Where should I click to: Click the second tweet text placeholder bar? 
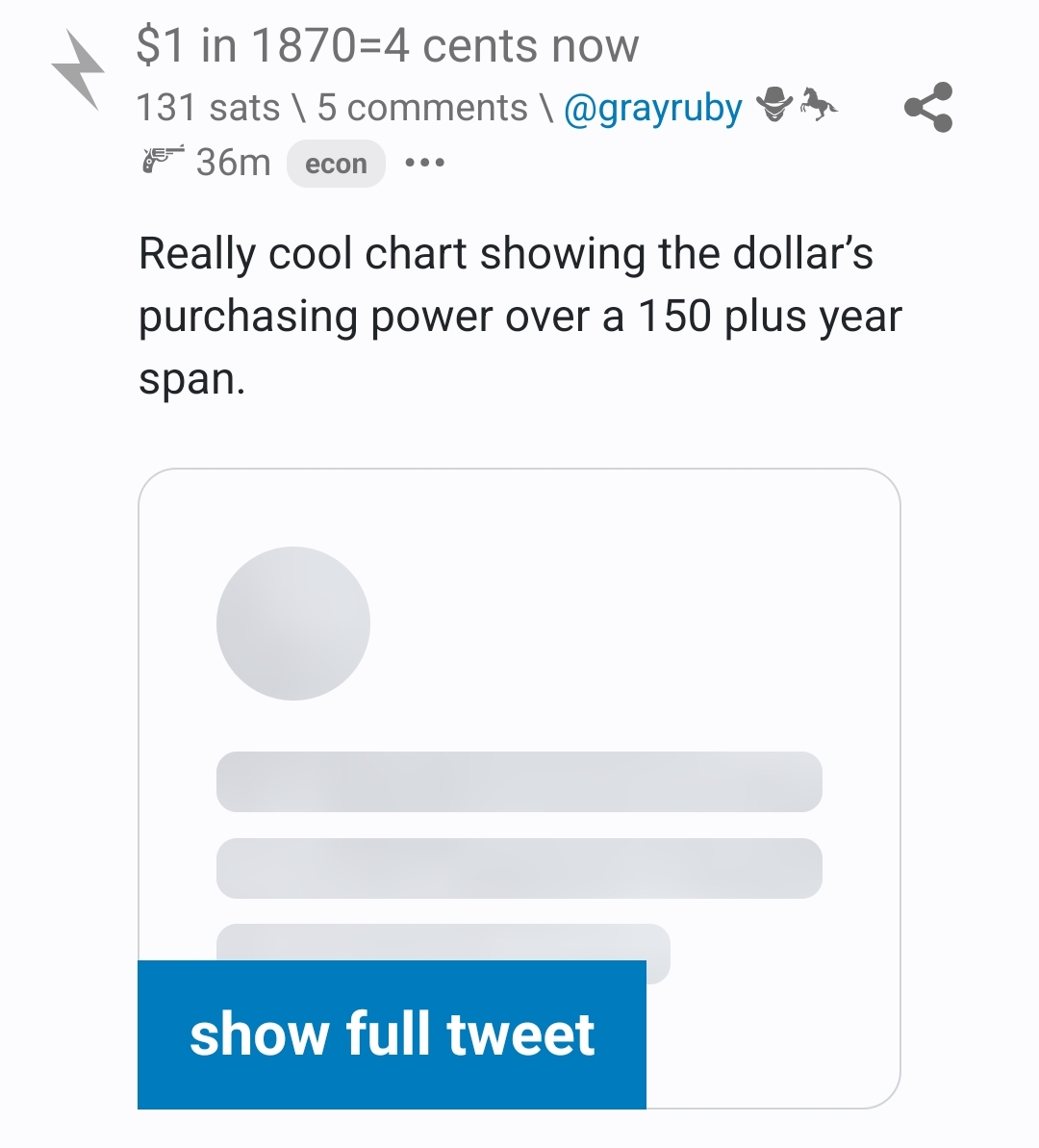pos(519,868)
